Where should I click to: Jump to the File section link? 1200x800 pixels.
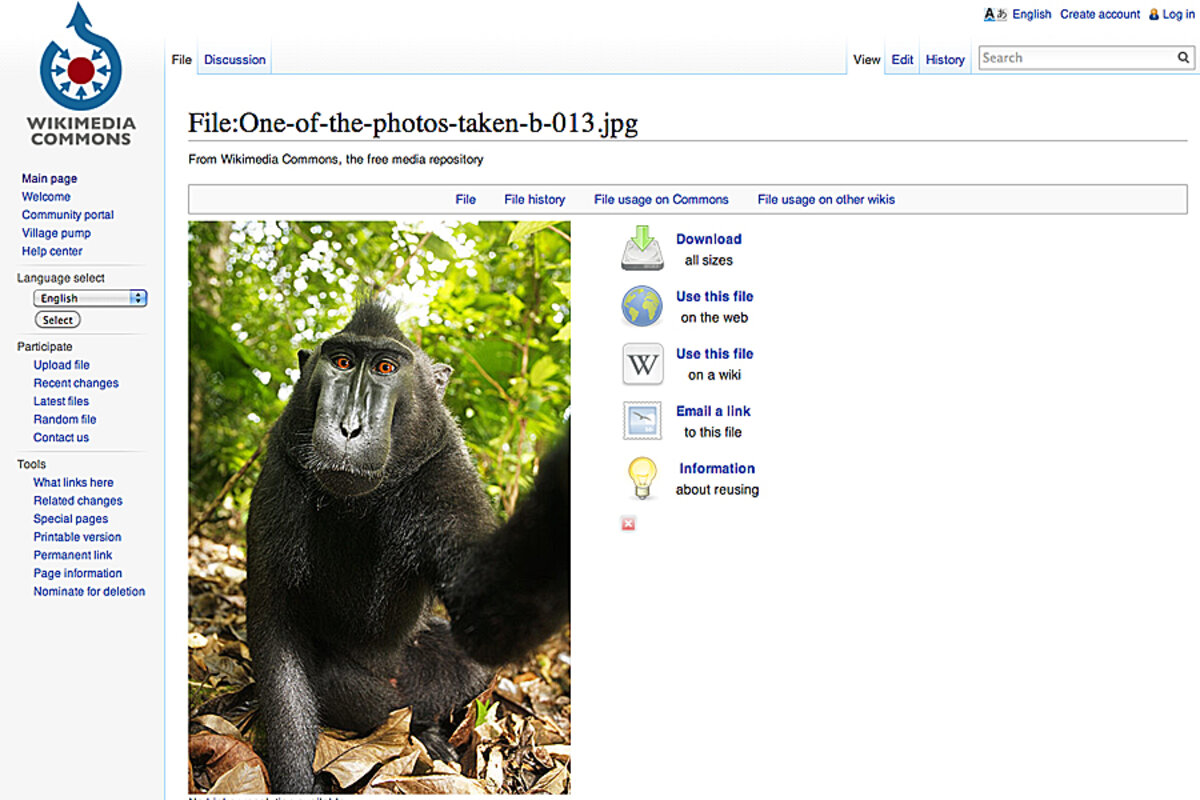(466, 199)
